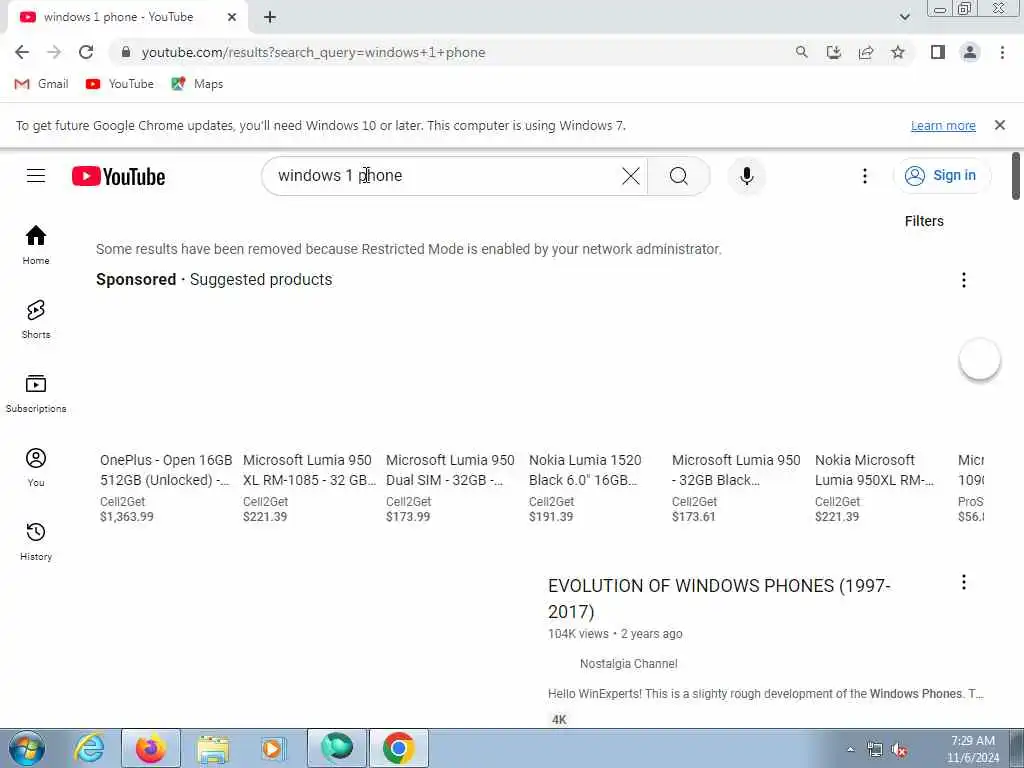Open Microsoft Lumia 950 XL RM-1085 product

tap(309, 470)
